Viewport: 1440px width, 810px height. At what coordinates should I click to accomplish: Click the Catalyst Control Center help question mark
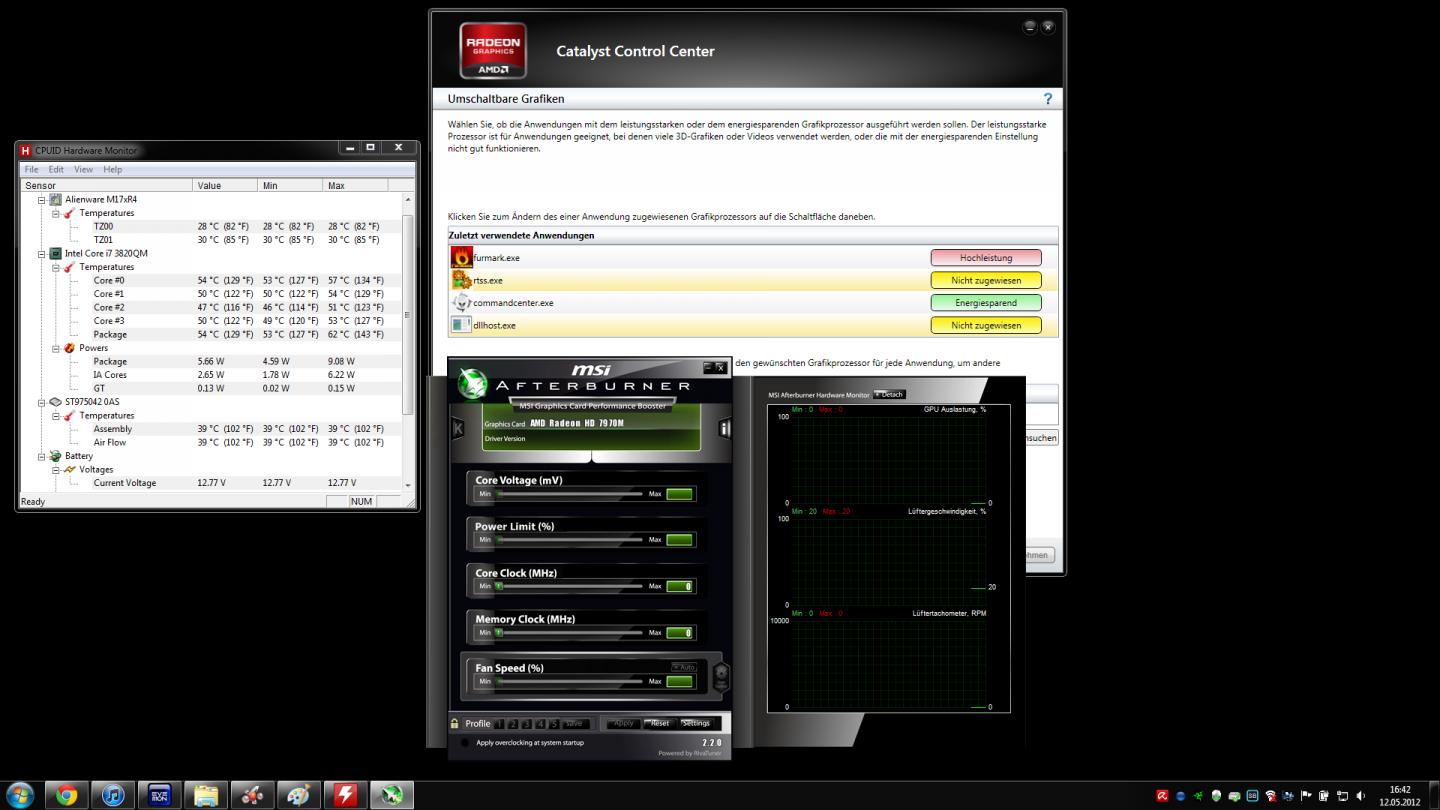pos(1047,99)
